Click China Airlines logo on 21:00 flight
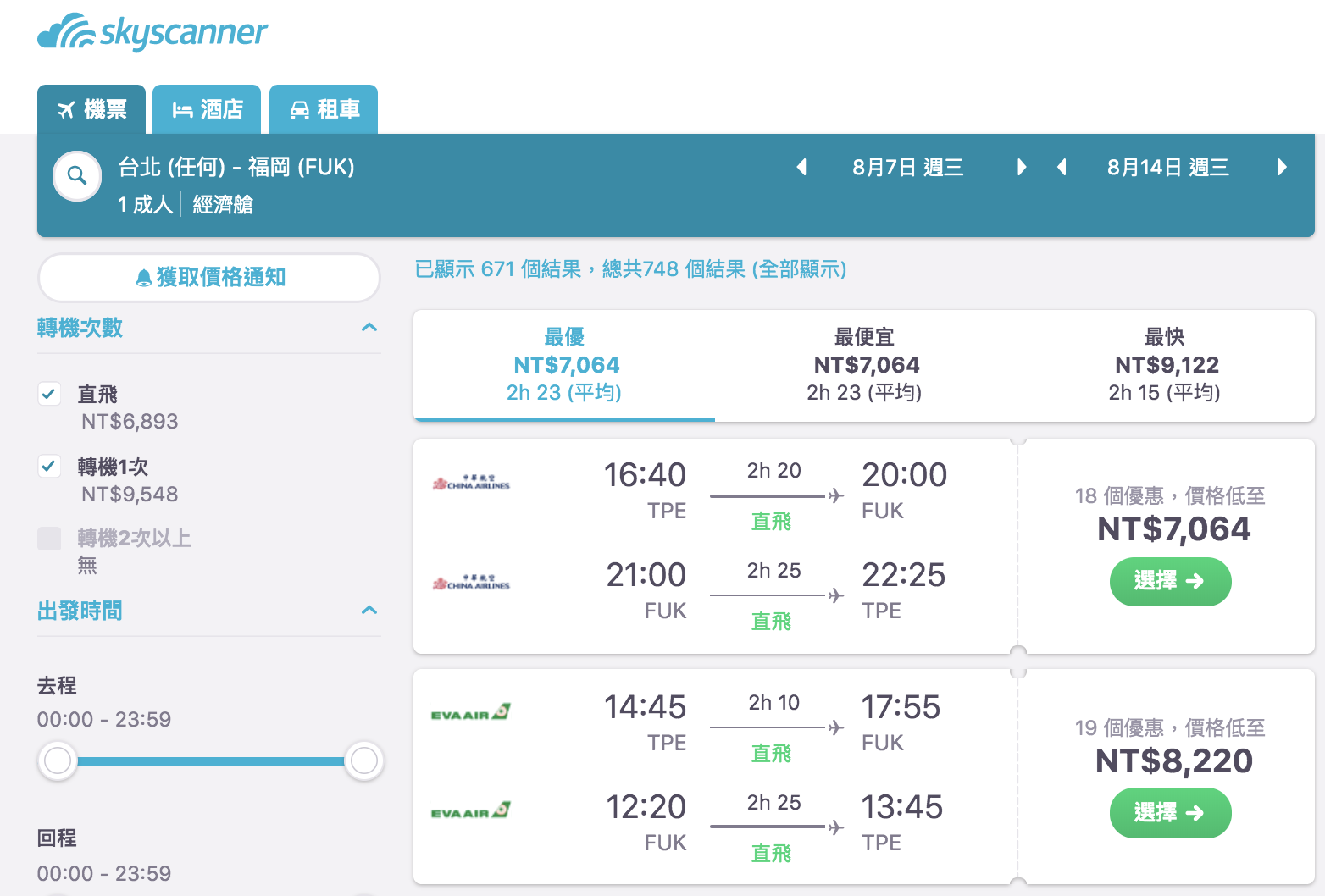Image resolution: width=1325 pixels, height=896 pixels. [x=471, y=583]
